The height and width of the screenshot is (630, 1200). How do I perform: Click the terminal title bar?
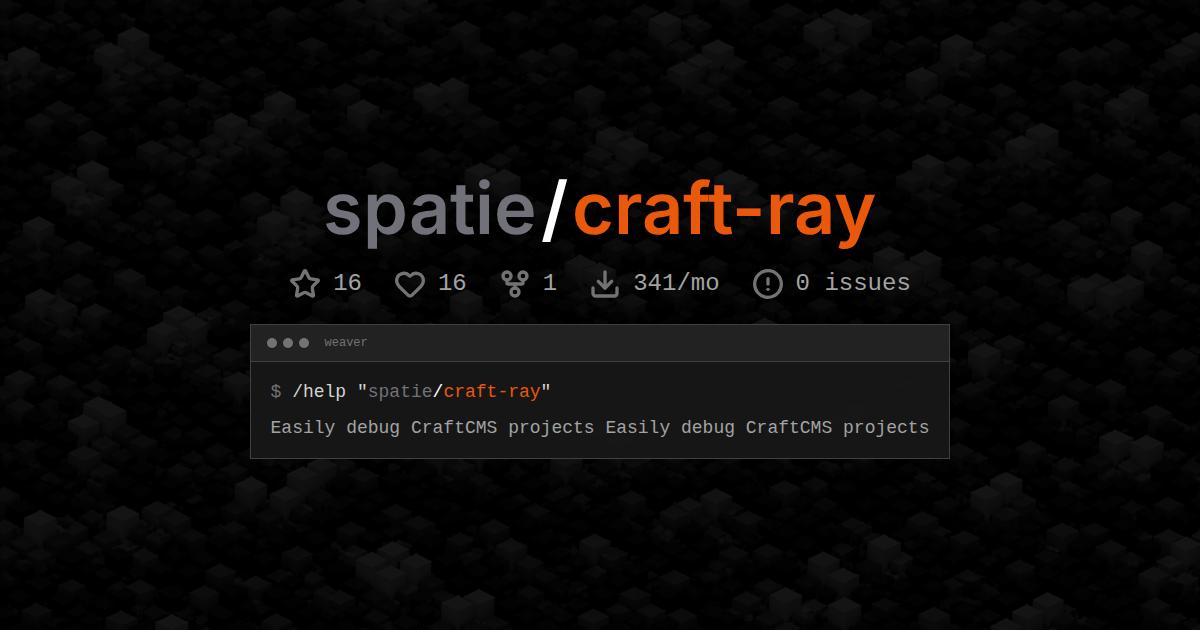[x=600, y=342]
